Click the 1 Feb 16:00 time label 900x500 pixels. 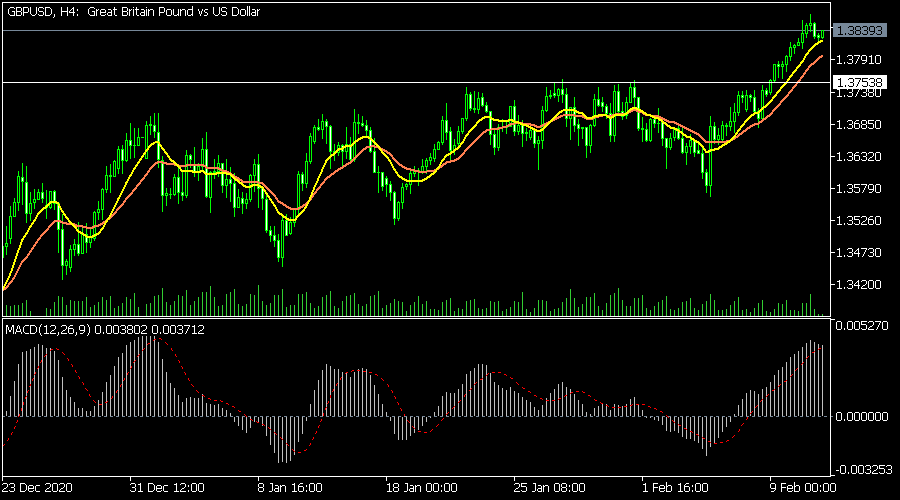[x=673, y=487]
